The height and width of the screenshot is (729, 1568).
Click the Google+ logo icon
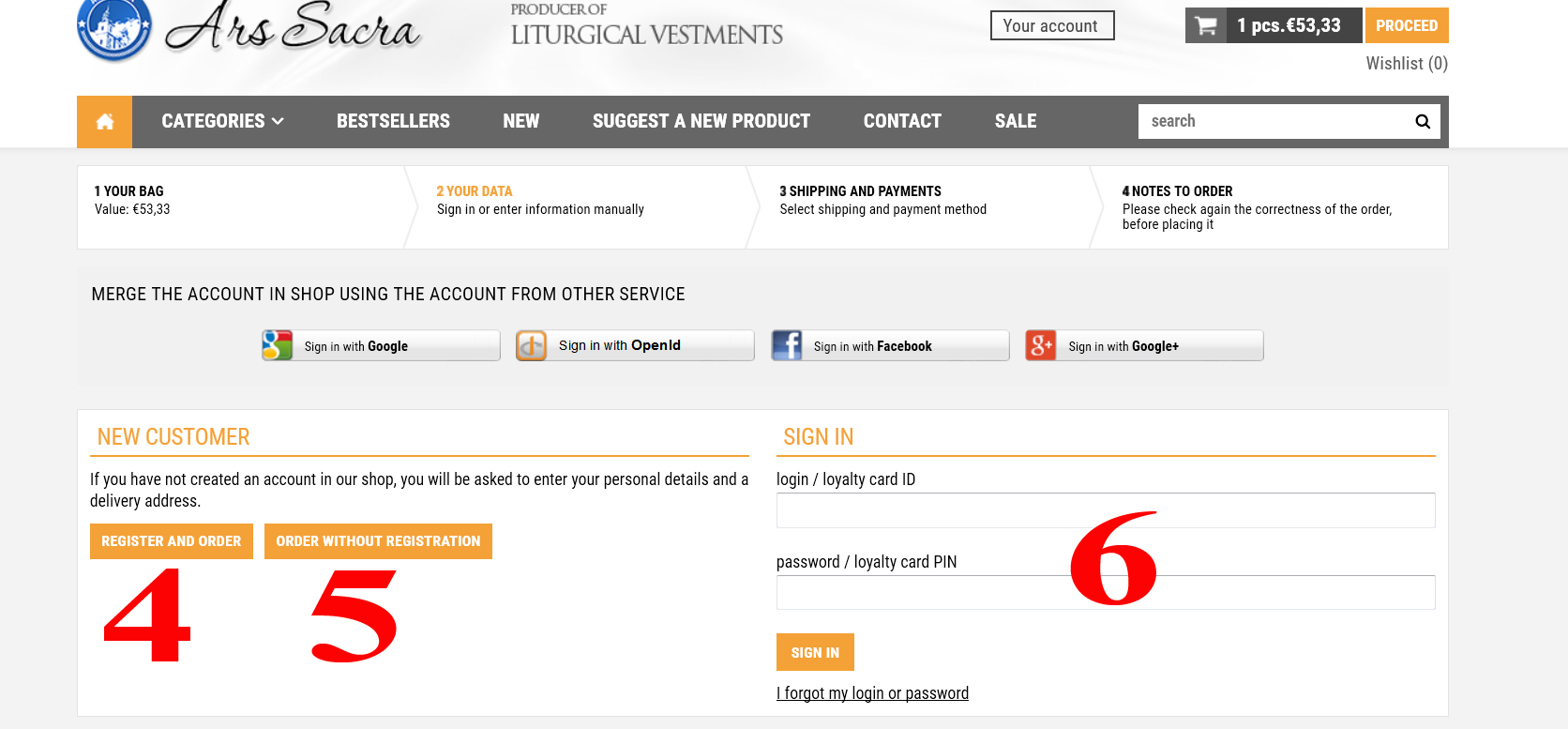(1041, 345)
